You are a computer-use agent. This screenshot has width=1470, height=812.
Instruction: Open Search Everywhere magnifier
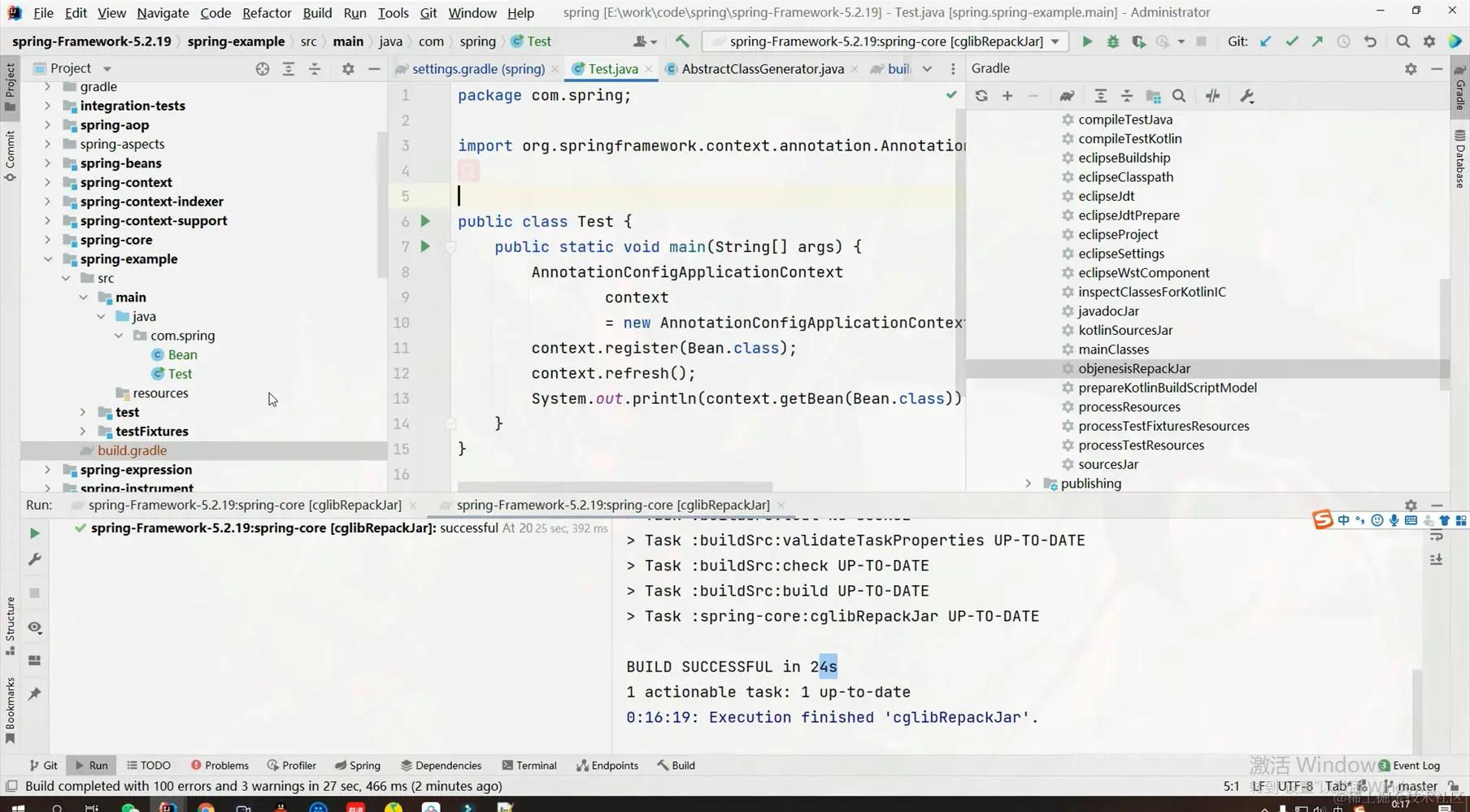1403,41
